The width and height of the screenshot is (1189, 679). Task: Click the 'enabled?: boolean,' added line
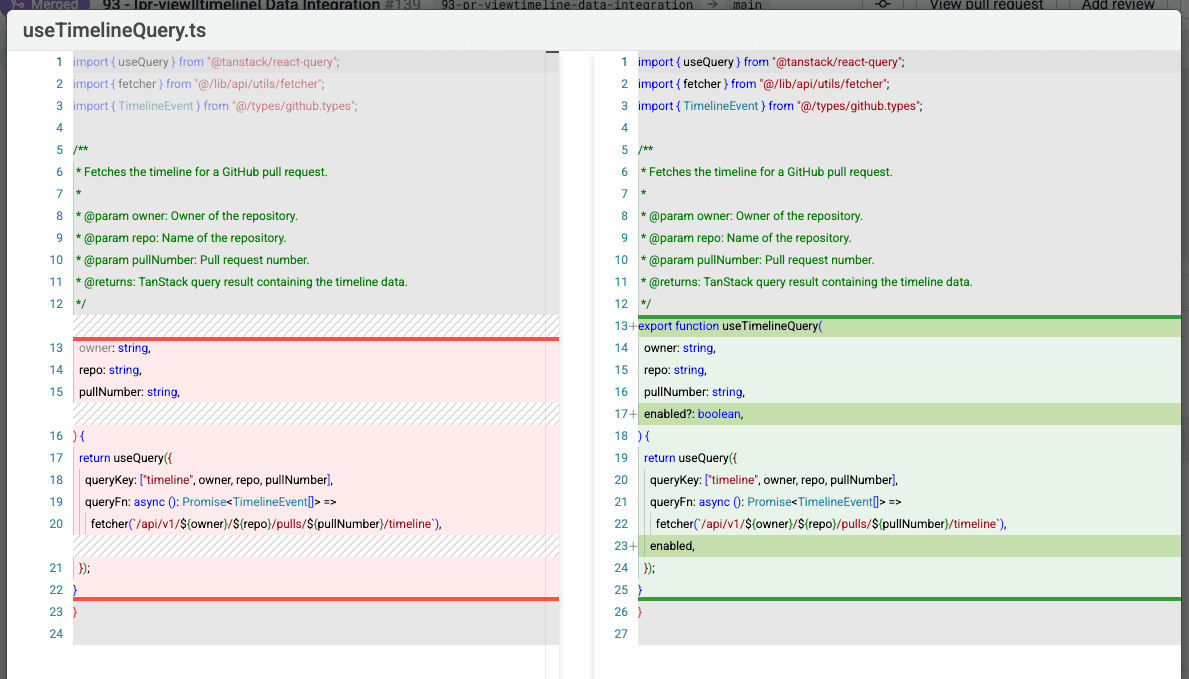click(693, 414)
